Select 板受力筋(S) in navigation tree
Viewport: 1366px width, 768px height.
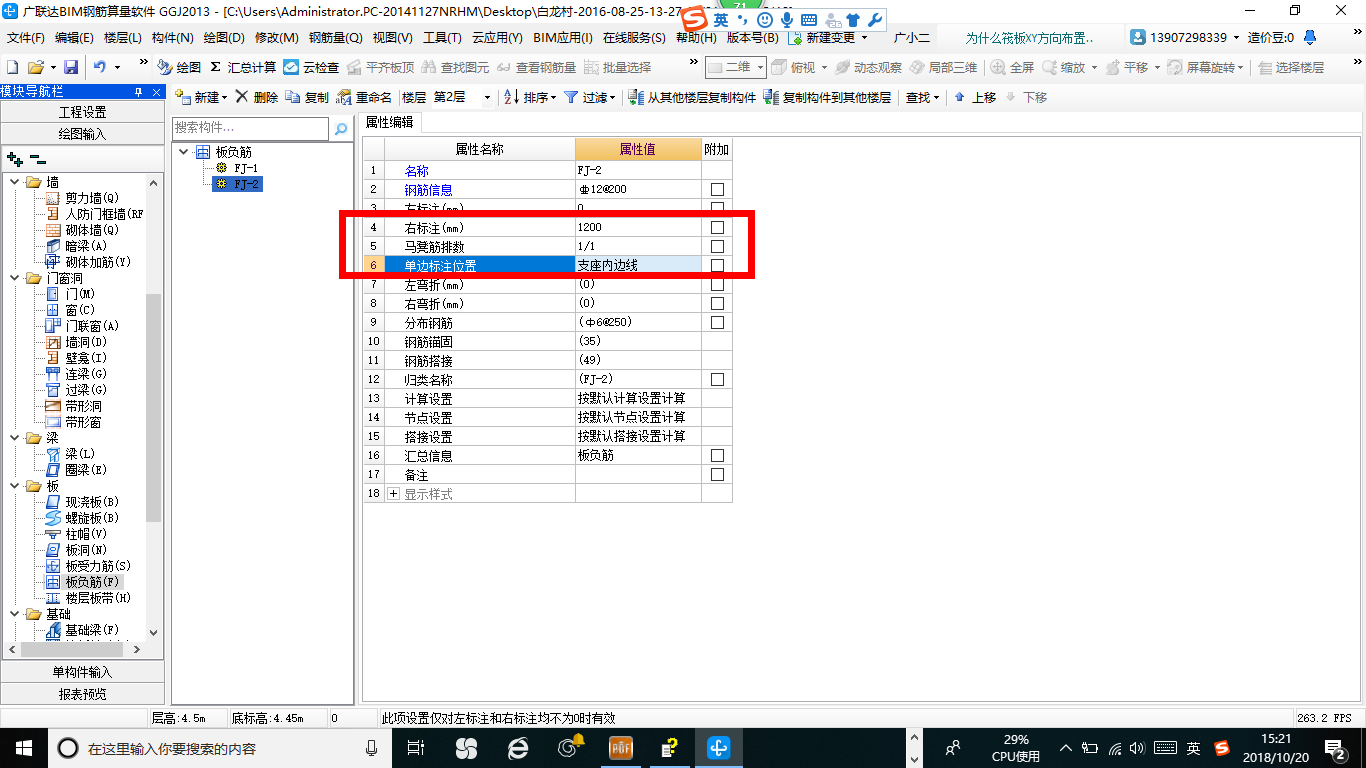pos(98,566)
